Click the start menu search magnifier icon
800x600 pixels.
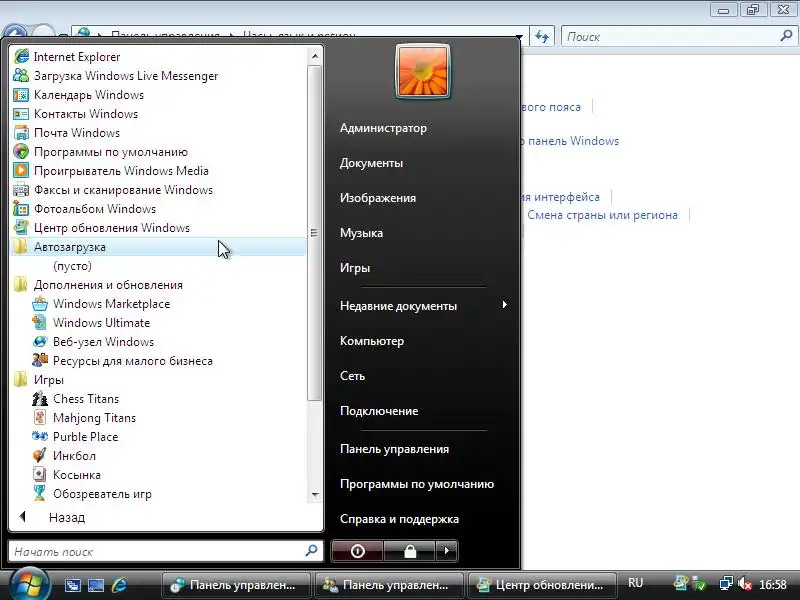pyautogui.click(x=312, y=551)
